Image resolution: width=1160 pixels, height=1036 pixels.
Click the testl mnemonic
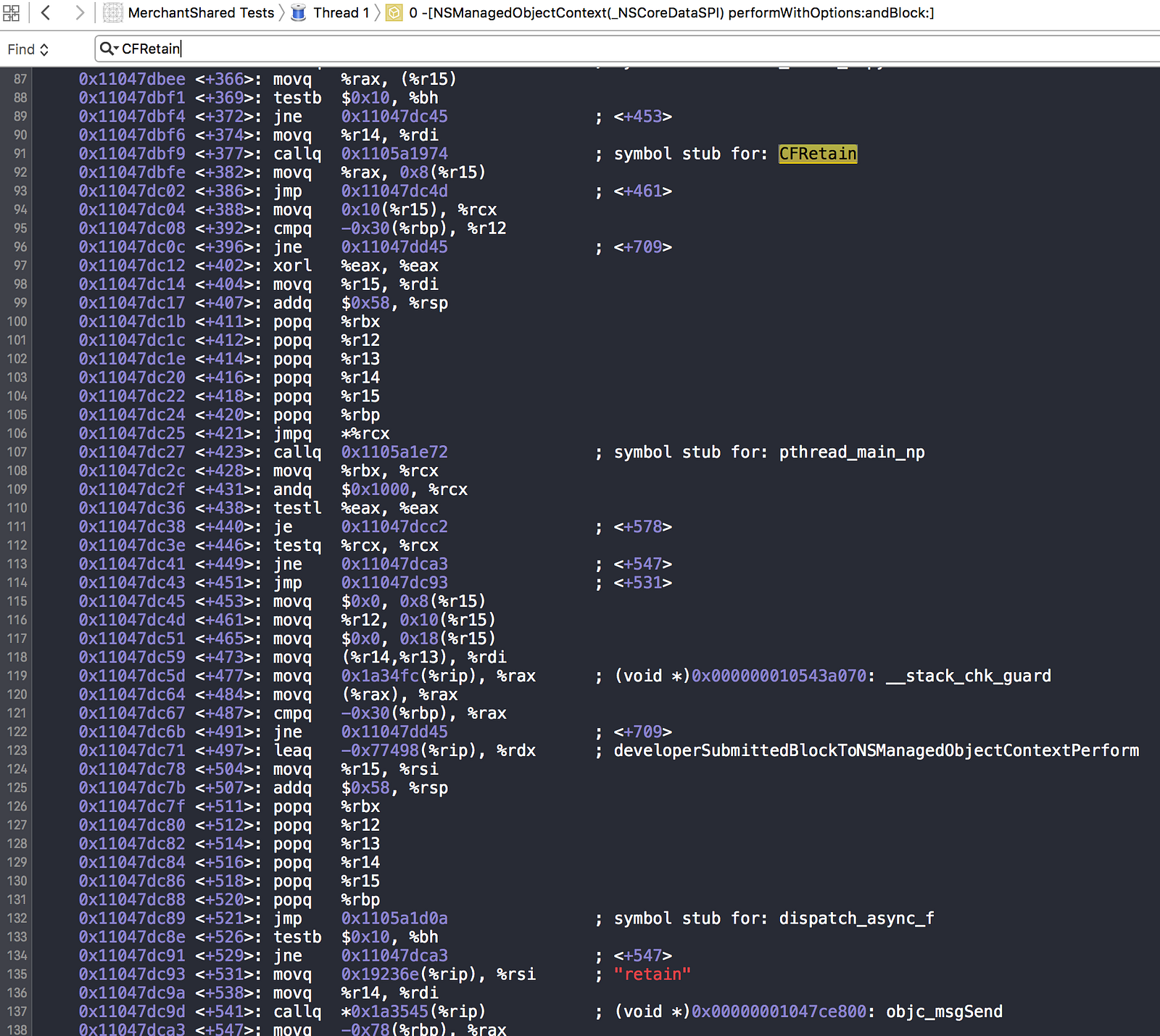pos(297,508)
